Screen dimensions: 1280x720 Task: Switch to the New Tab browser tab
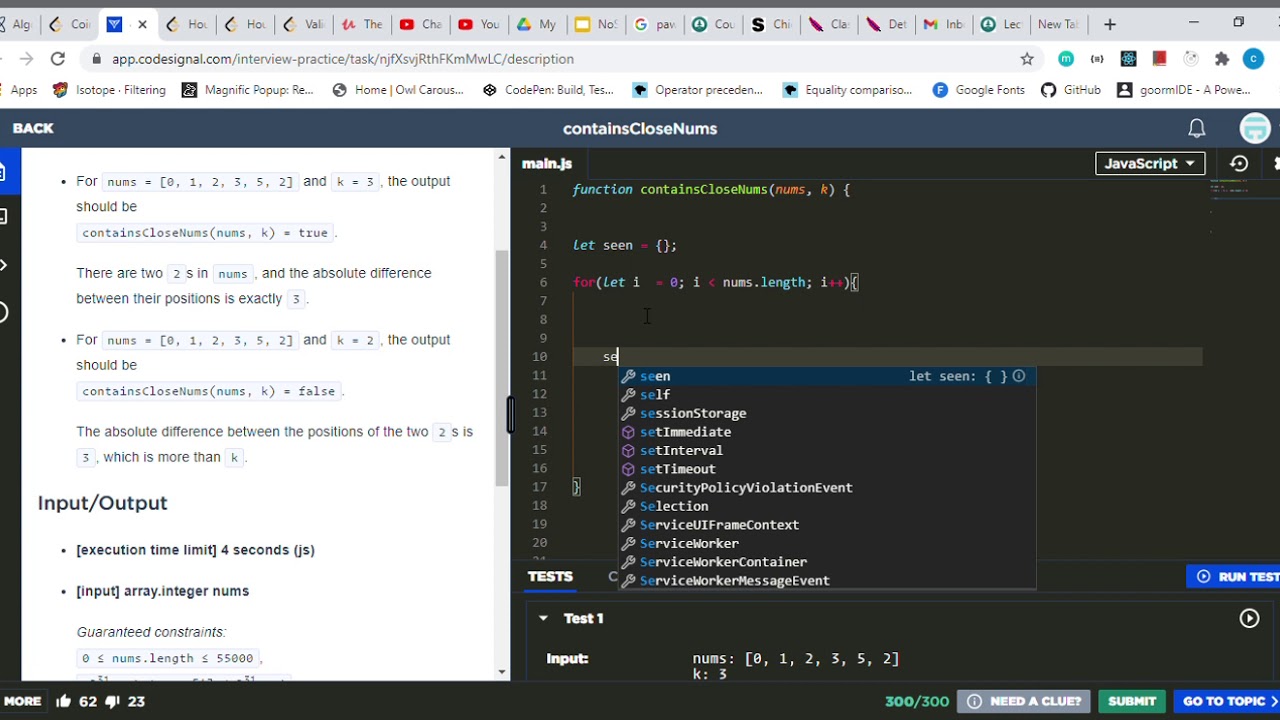(1056, 24)
